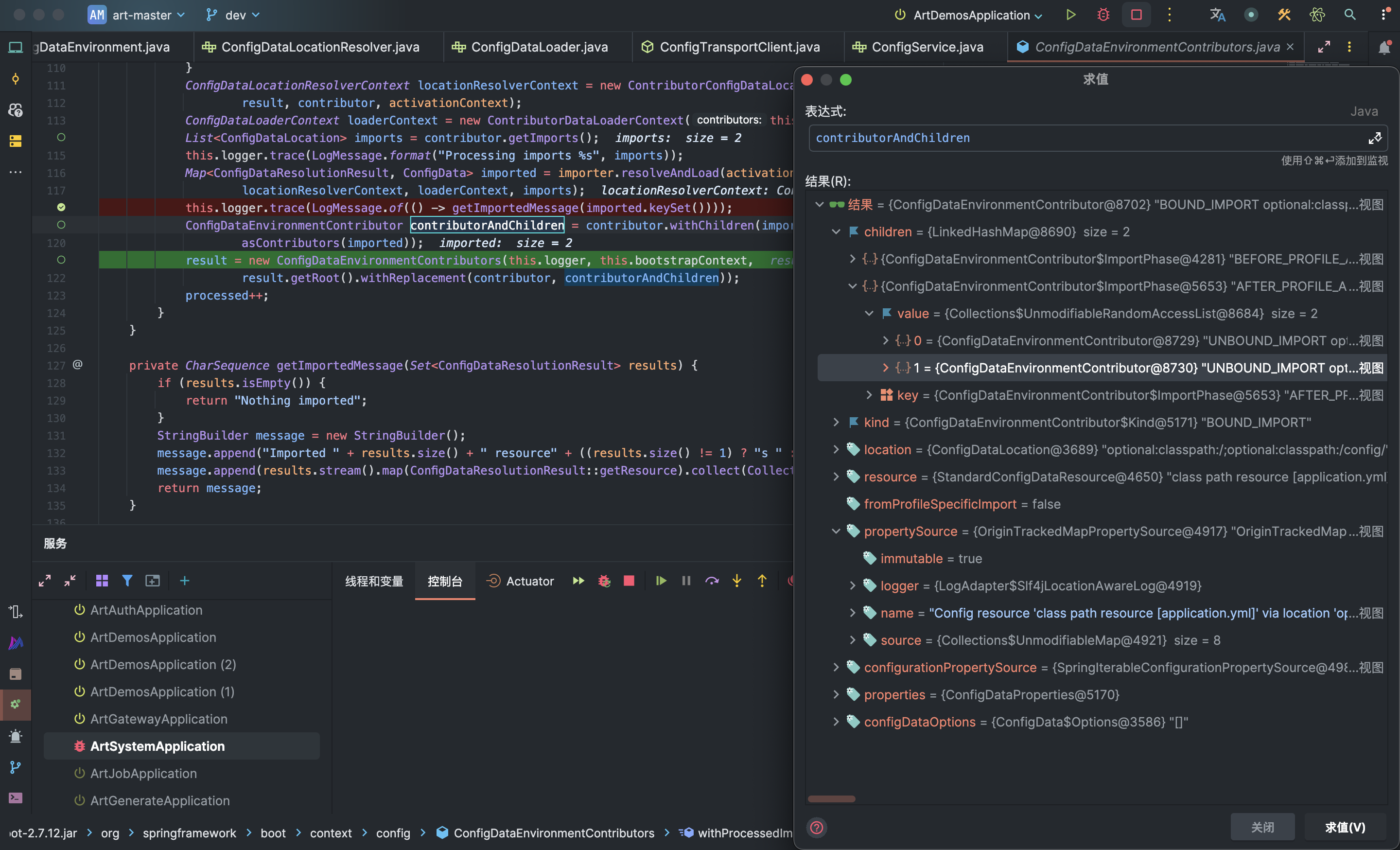Switch to 线程和变量 debugger tab
The image size is (1400, 850).
374,581
